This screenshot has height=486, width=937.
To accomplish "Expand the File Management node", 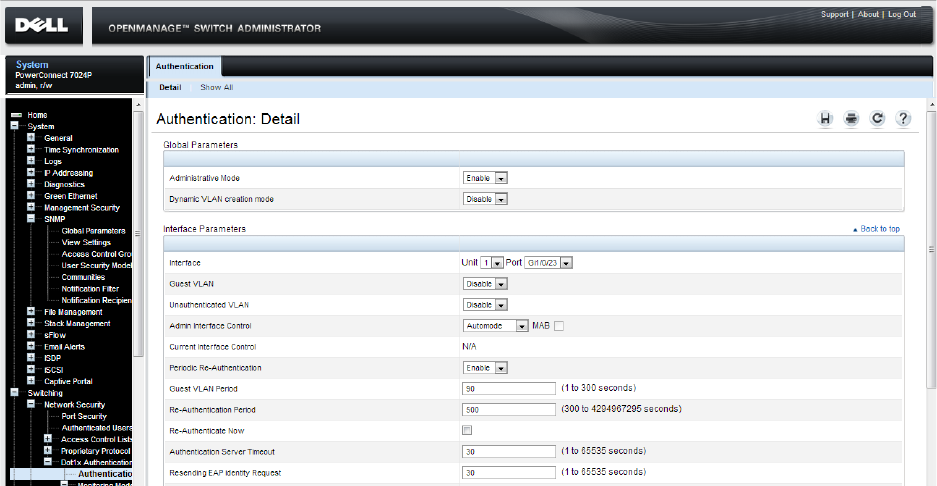I will (x=31, y=311).
